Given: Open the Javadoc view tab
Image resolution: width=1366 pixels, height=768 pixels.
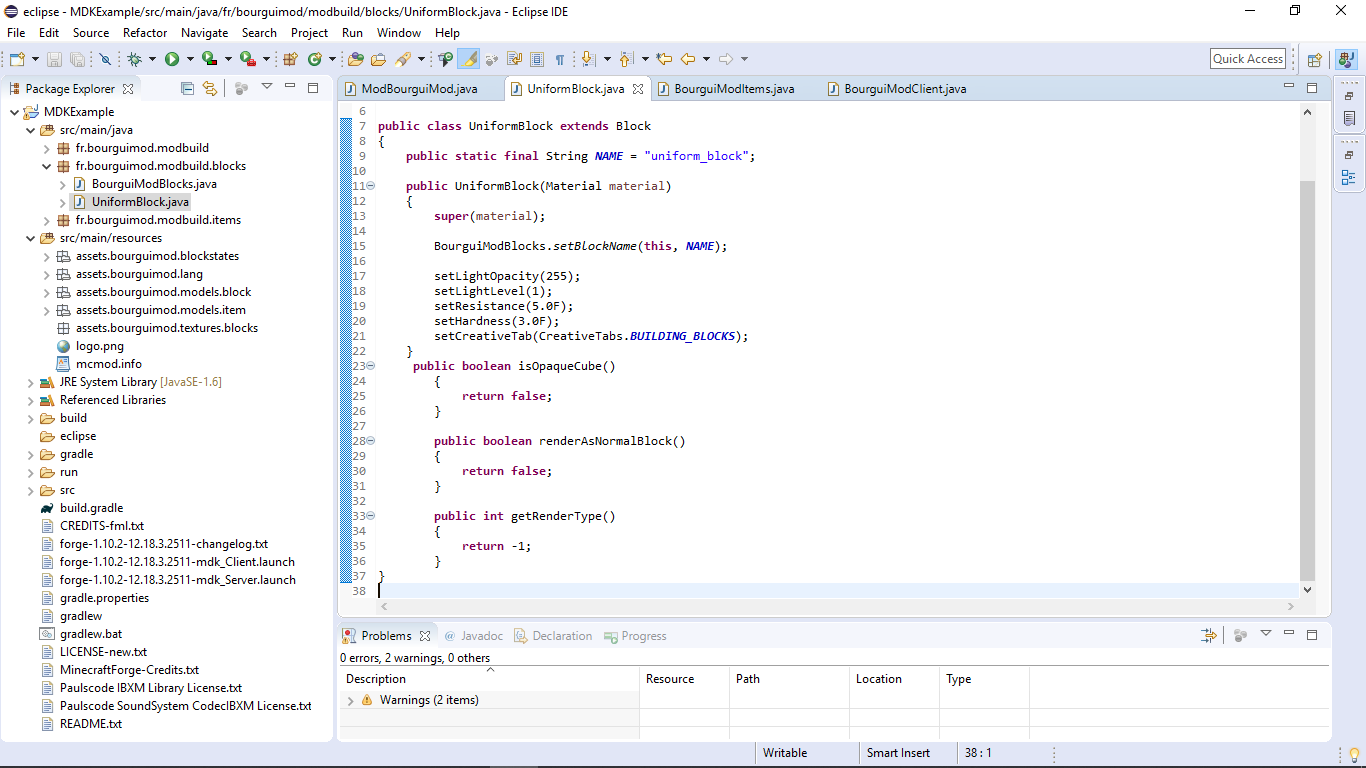Looking at the screenshot, I should click(481, 636).
